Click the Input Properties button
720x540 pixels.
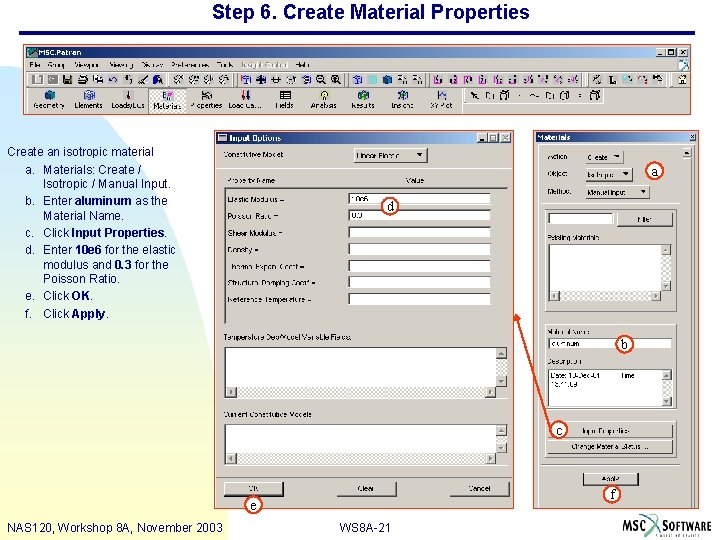[x=610, y=431]
